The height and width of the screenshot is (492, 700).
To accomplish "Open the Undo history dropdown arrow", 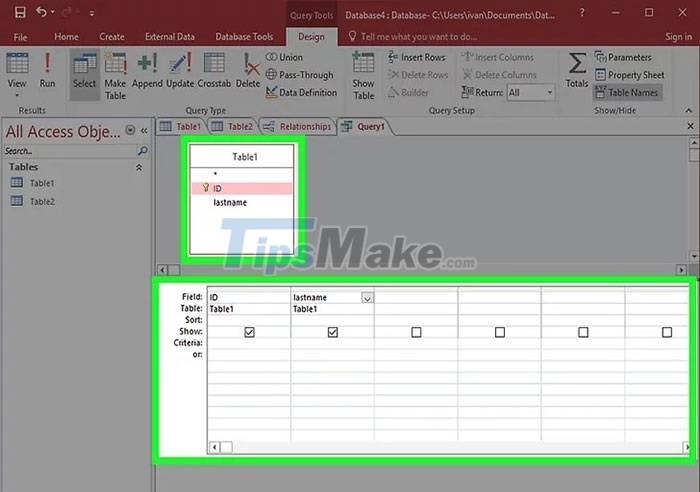I will (x=53, y=13).
